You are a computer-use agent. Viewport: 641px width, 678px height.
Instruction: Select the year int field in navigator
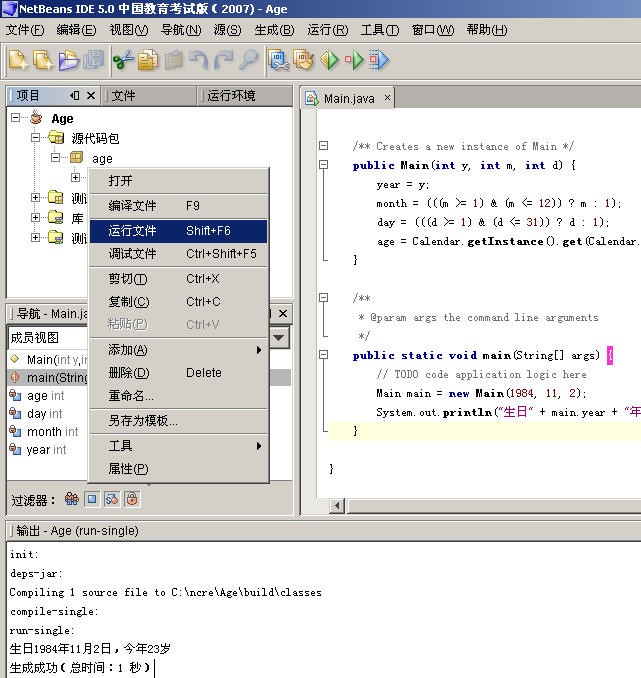coord(38,450)
